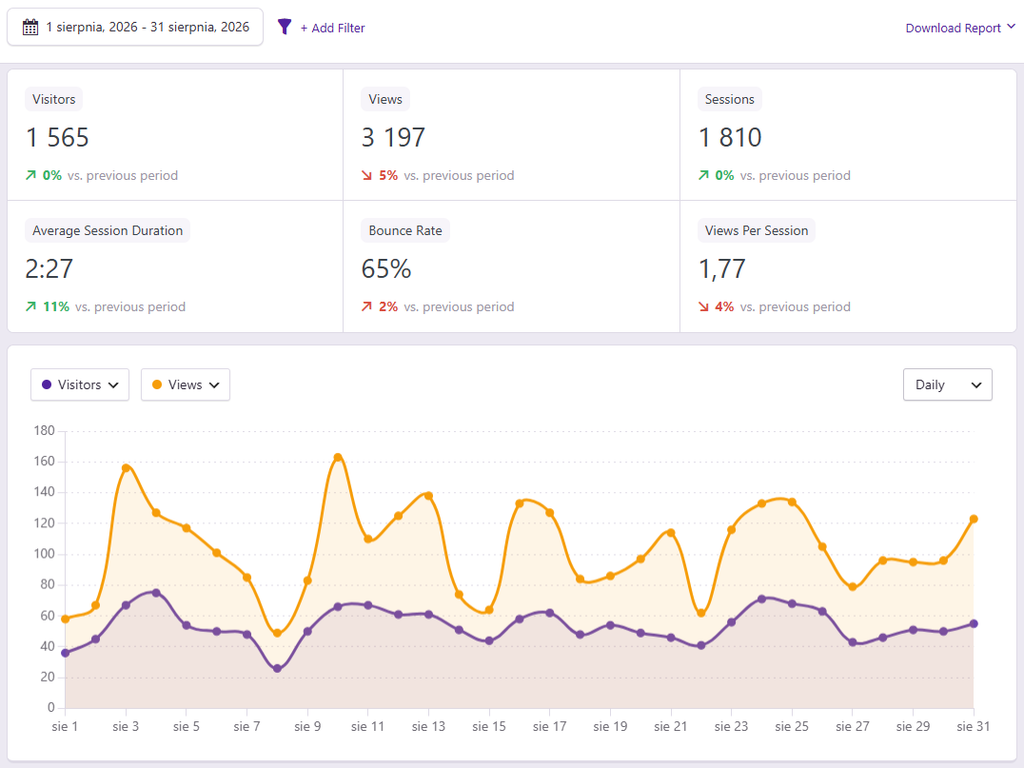Select the Sessions stat label

coord(729,99)
